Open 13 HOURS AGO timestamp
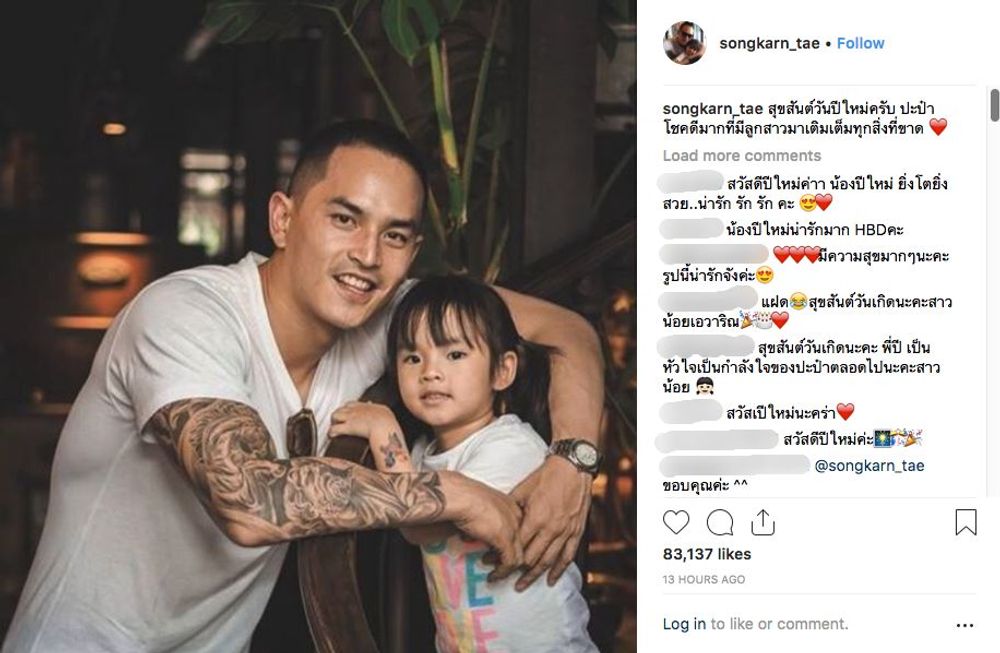The image size is (1000, 653). (703, 579)
